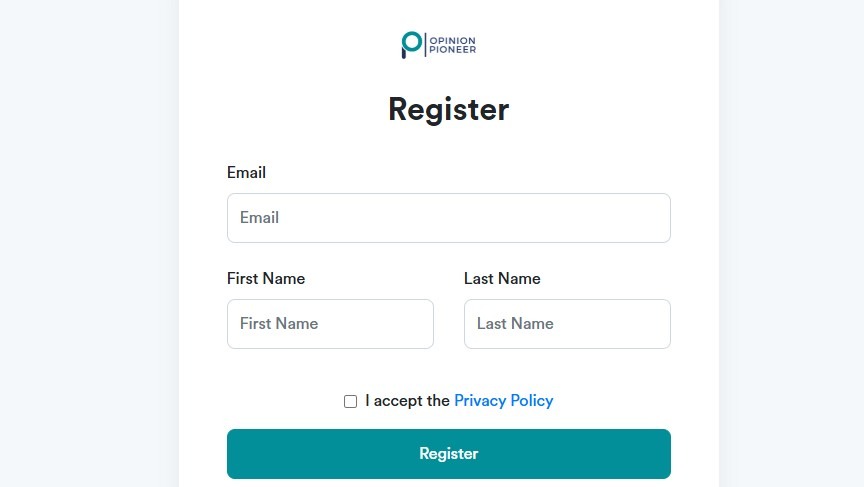Viewport: 864px width, 487px height.
Task: Select the Last Name text box
Action: 567,324
